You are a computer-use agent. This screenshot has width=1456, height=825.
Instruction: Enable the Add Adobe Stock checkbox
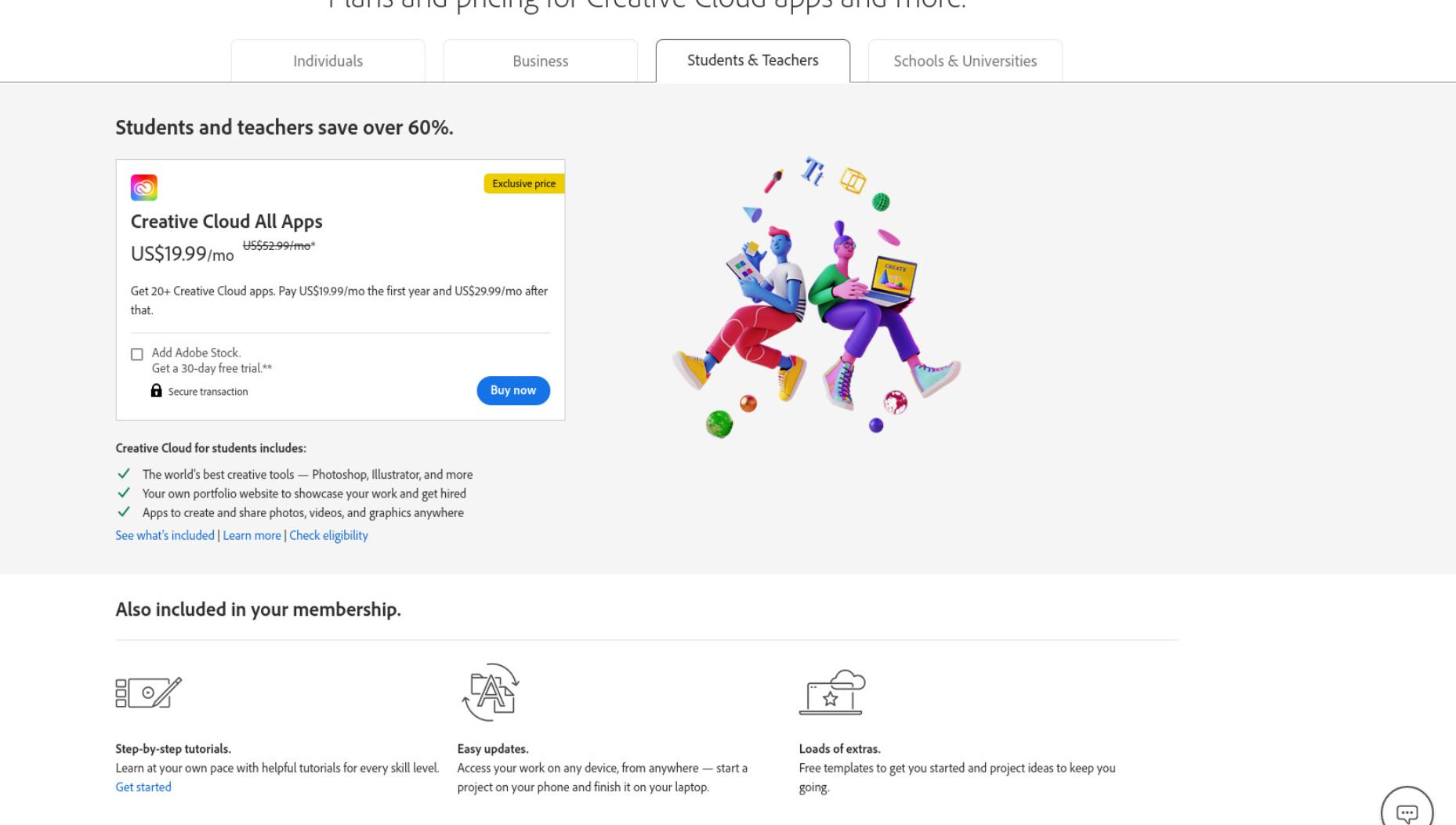click(137, 354)
